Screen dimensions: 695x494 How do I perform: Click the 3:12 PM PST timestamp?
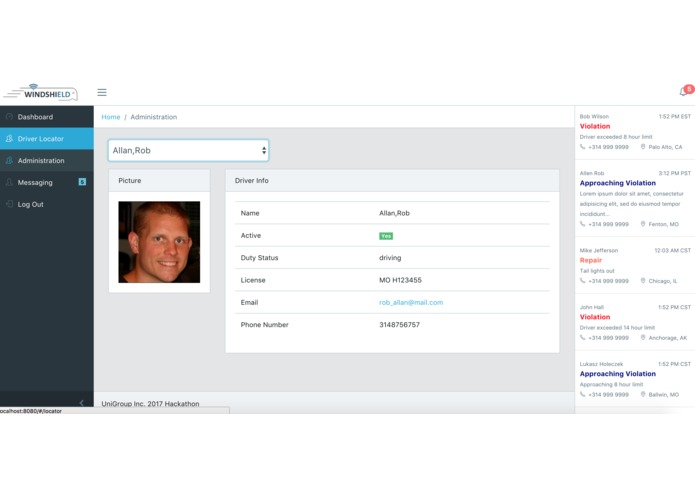point(675,173)
